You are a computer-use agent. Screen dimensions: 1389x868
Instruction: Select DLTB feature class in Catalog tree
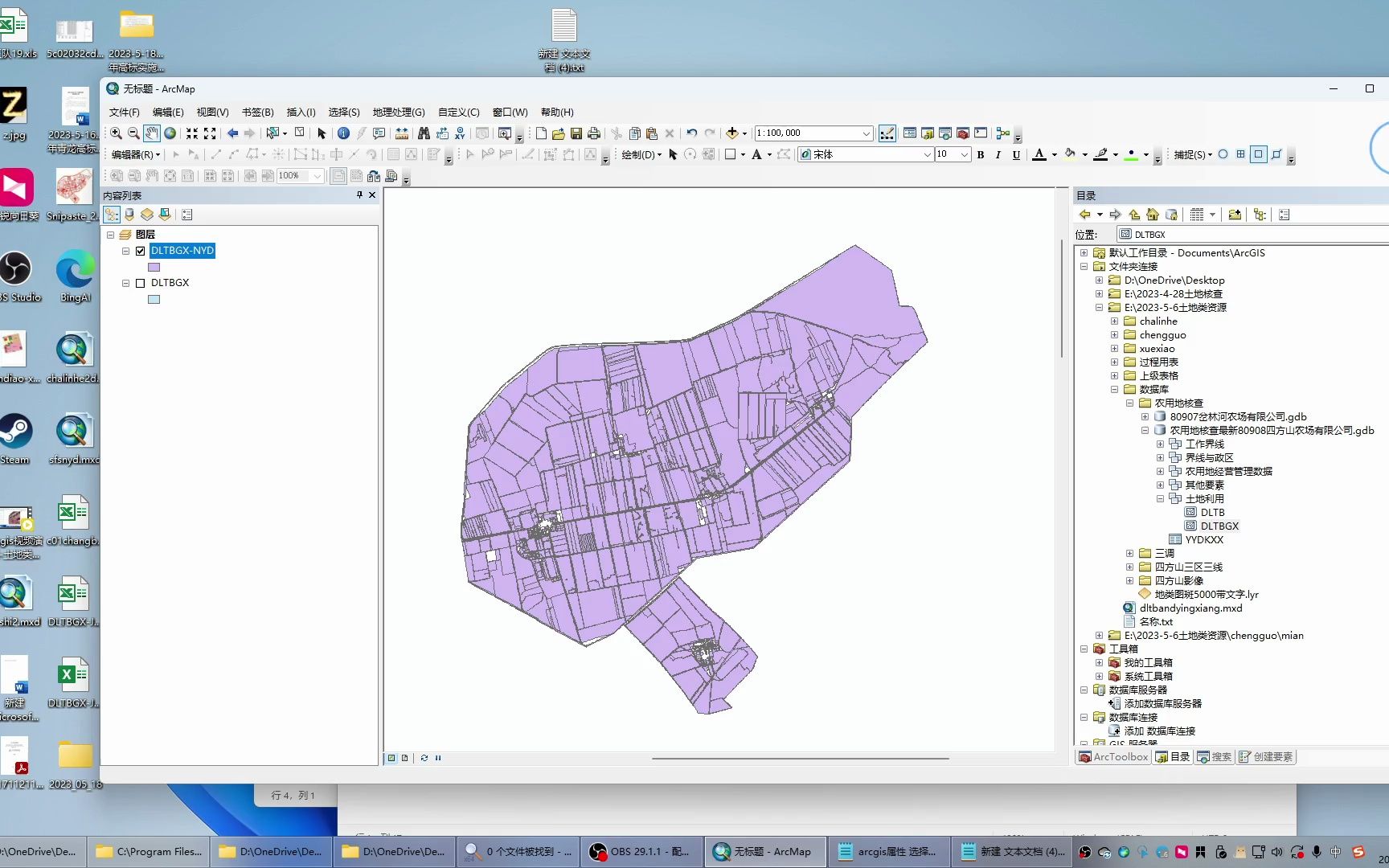[x=1213, y=512]
